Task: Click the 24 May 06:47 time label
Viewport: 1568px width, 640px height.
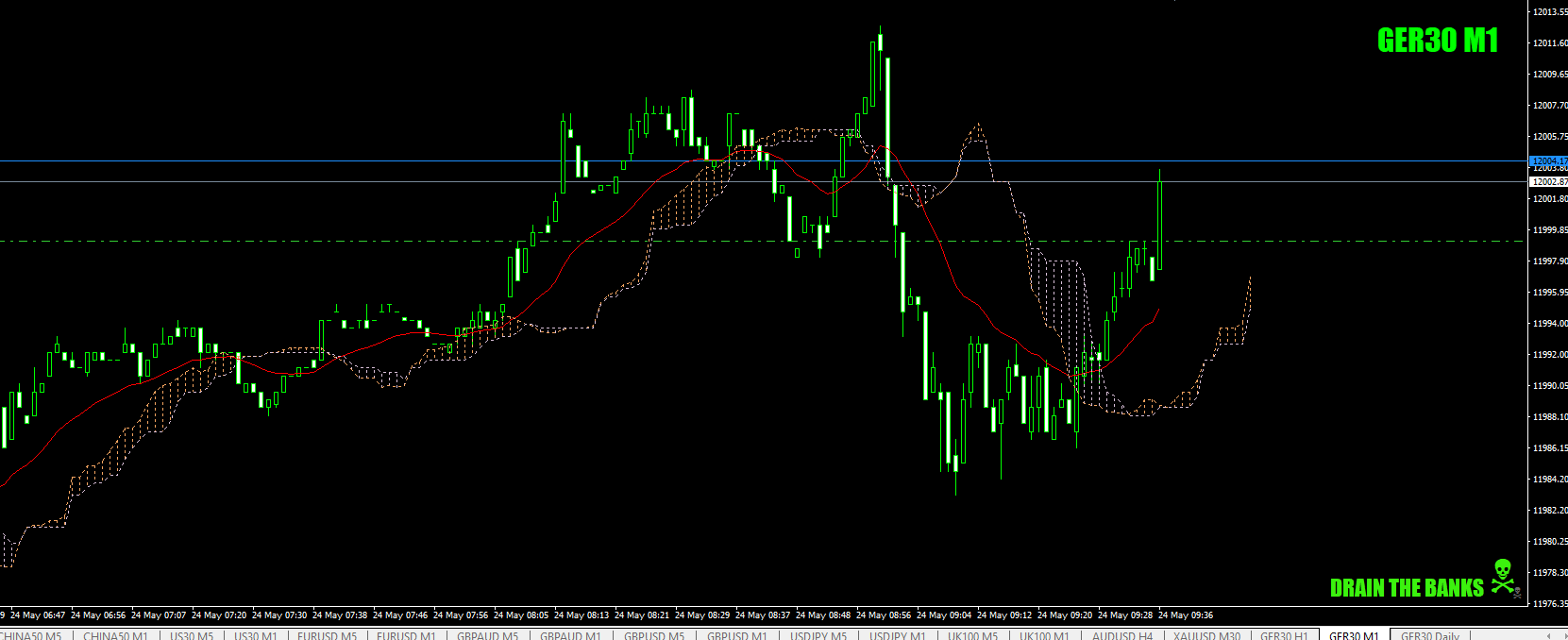Action: click(38, 615)
